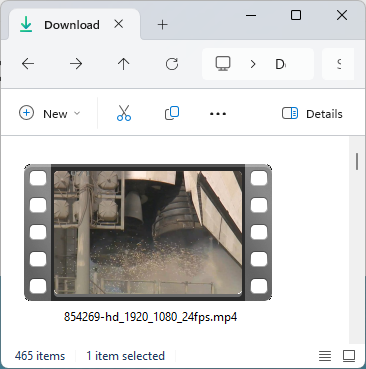The image size is (366, 369).
Task: Click the 465 items status text
Action: click(x=40, y=356)
